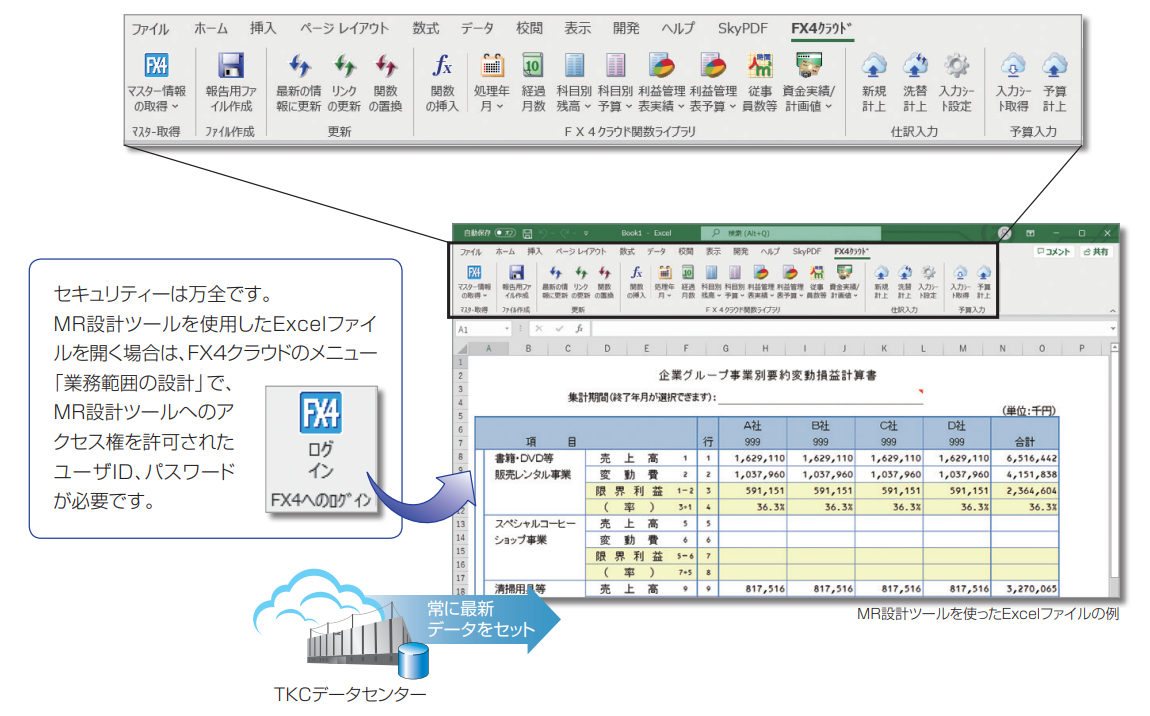This screenshot has height=716, width=1150.
Task: Click 入力シート設定 gear icon in enlarged ribbon
Action: tap(956, 67)
